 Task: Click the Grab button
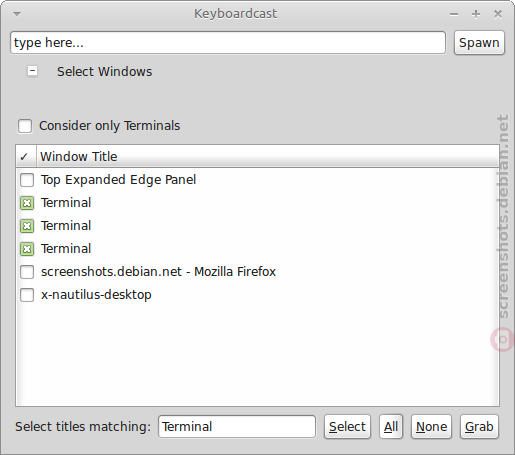[479, 427]
